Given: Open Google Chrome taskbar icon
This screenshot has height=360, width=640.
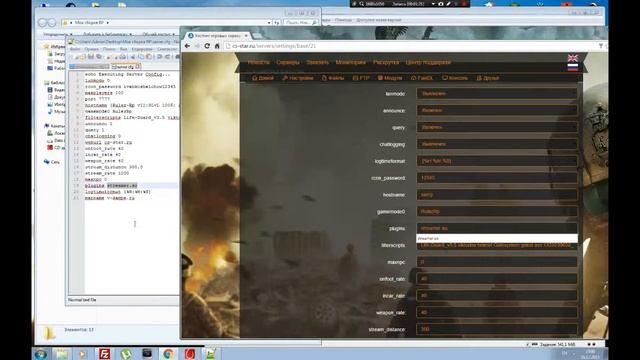Looking at the screenshot, I should click(x=168, y=353).
